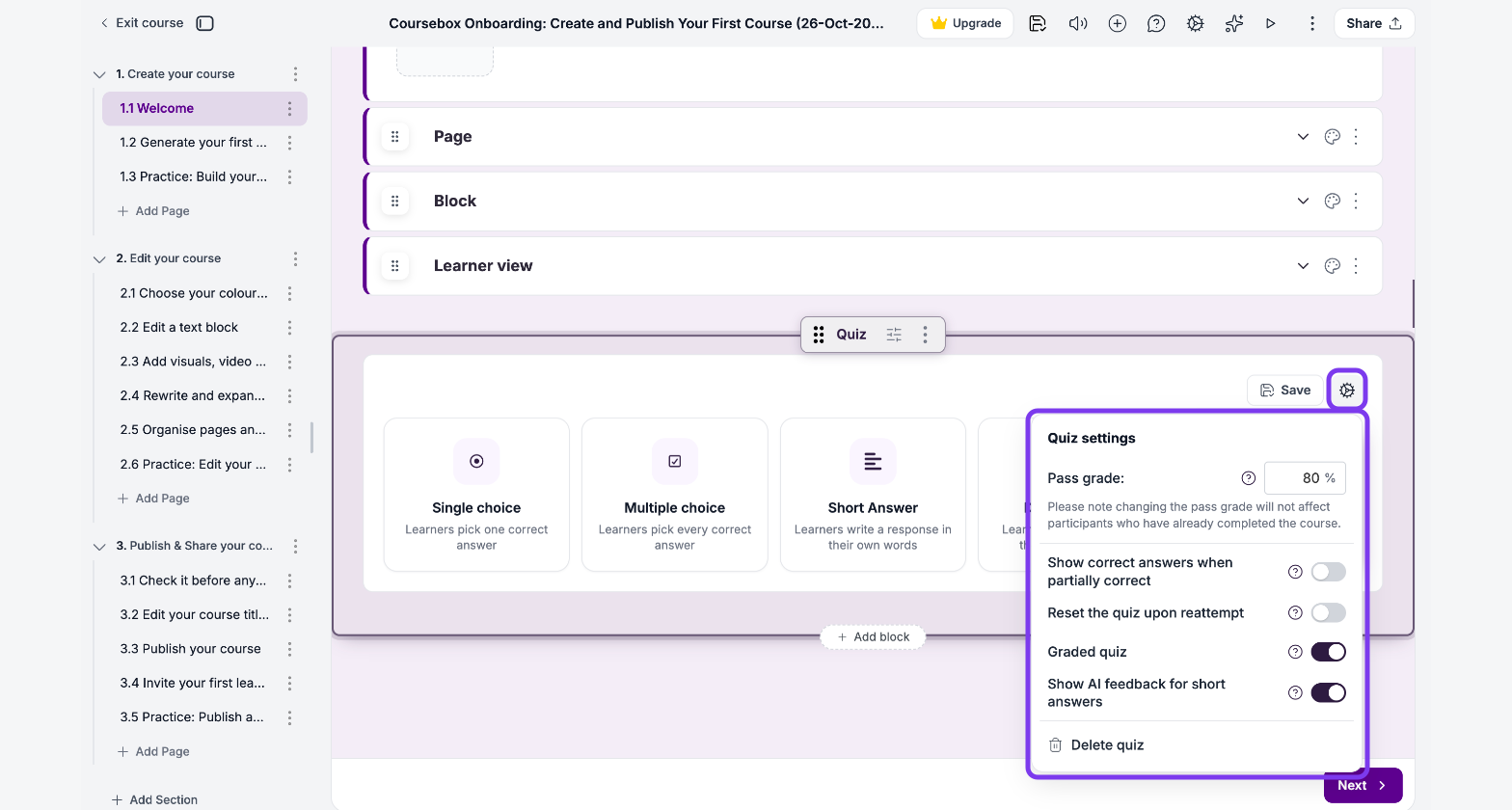Click Add block below the quiz
Image resolution: width=1512 pixels, height=810 pixels.
[873, 637]
